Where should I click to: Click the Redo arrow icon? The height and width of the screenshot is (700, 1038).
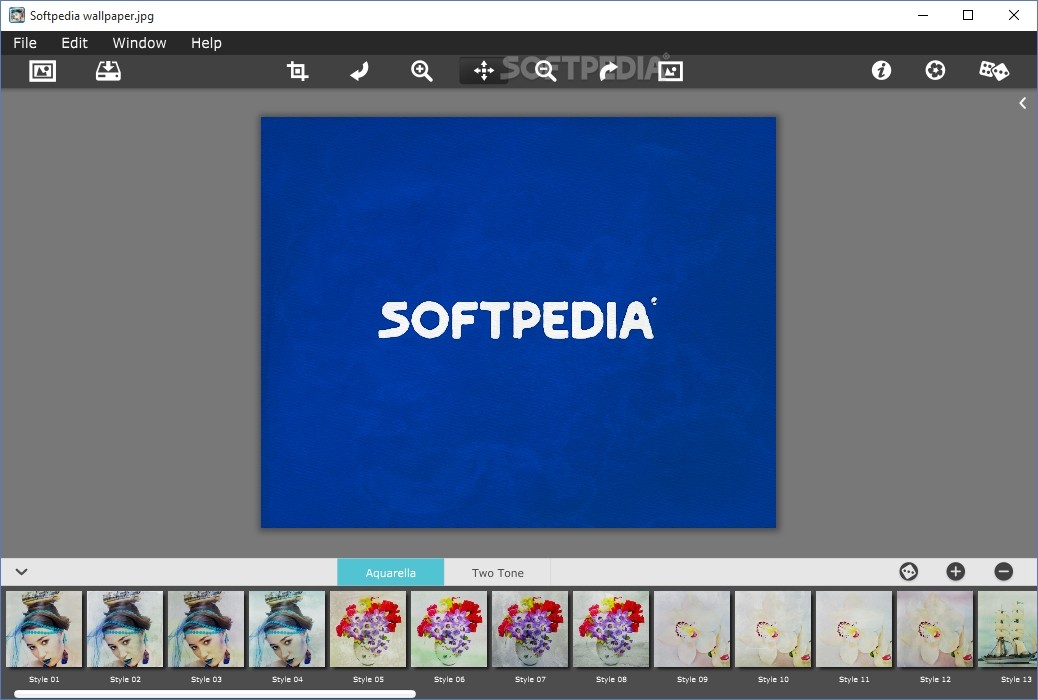tap(608, 71)
